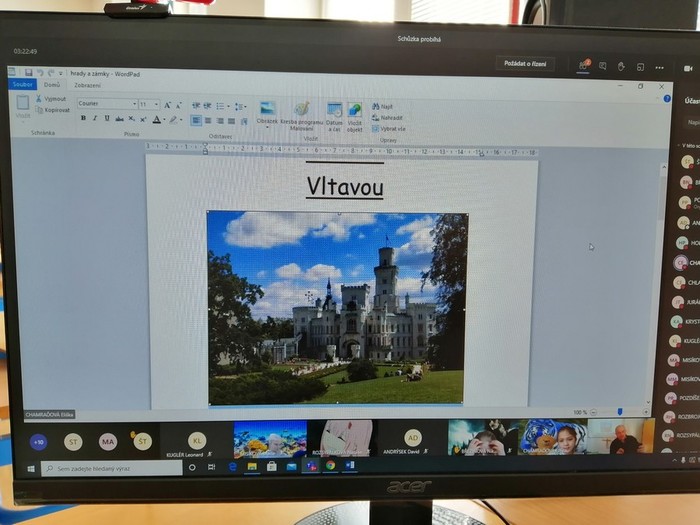The height and width of the screenshot is (525, 700).
Task: Open the line spacing dropdown
Action: [241, 107]
